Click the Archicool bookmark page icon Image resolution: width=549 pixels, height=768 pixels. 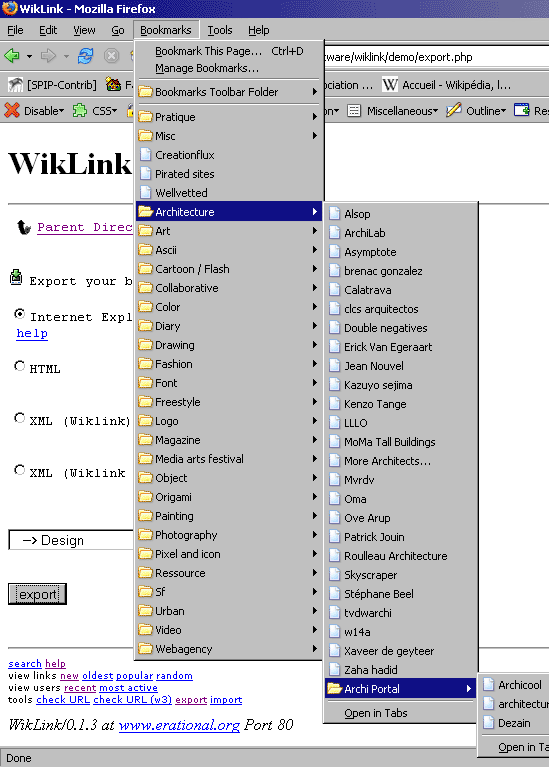488,684
